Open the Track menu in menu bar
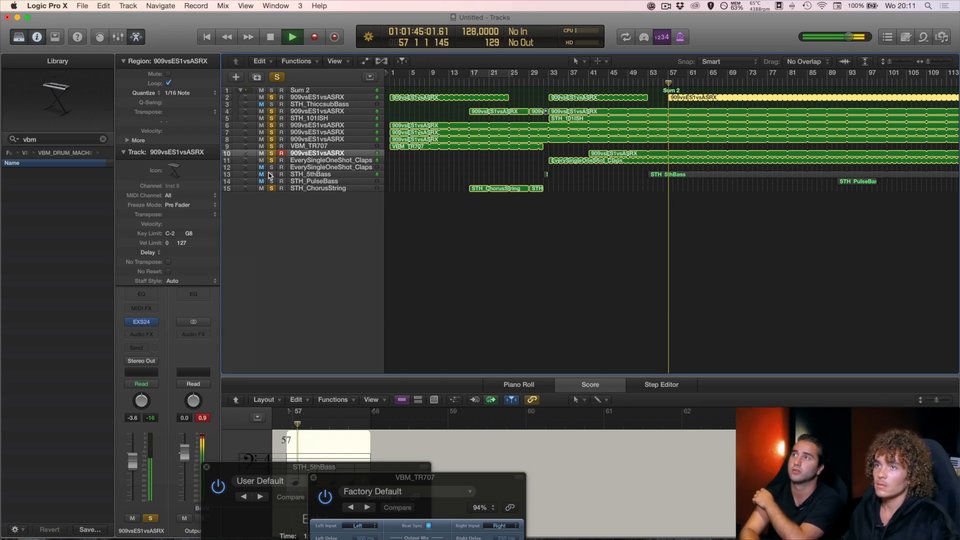 [x=128, y=6]
